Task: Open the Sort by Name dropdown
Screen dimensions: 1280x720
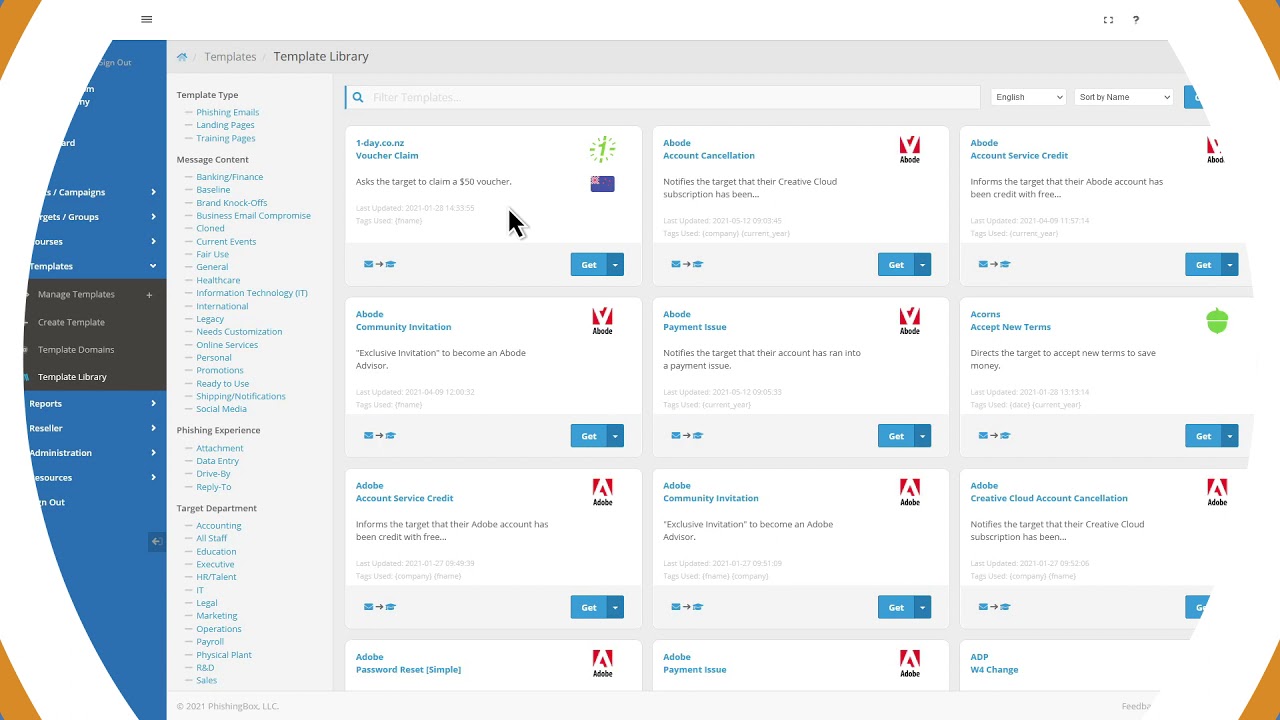Action: point(1124,97)
